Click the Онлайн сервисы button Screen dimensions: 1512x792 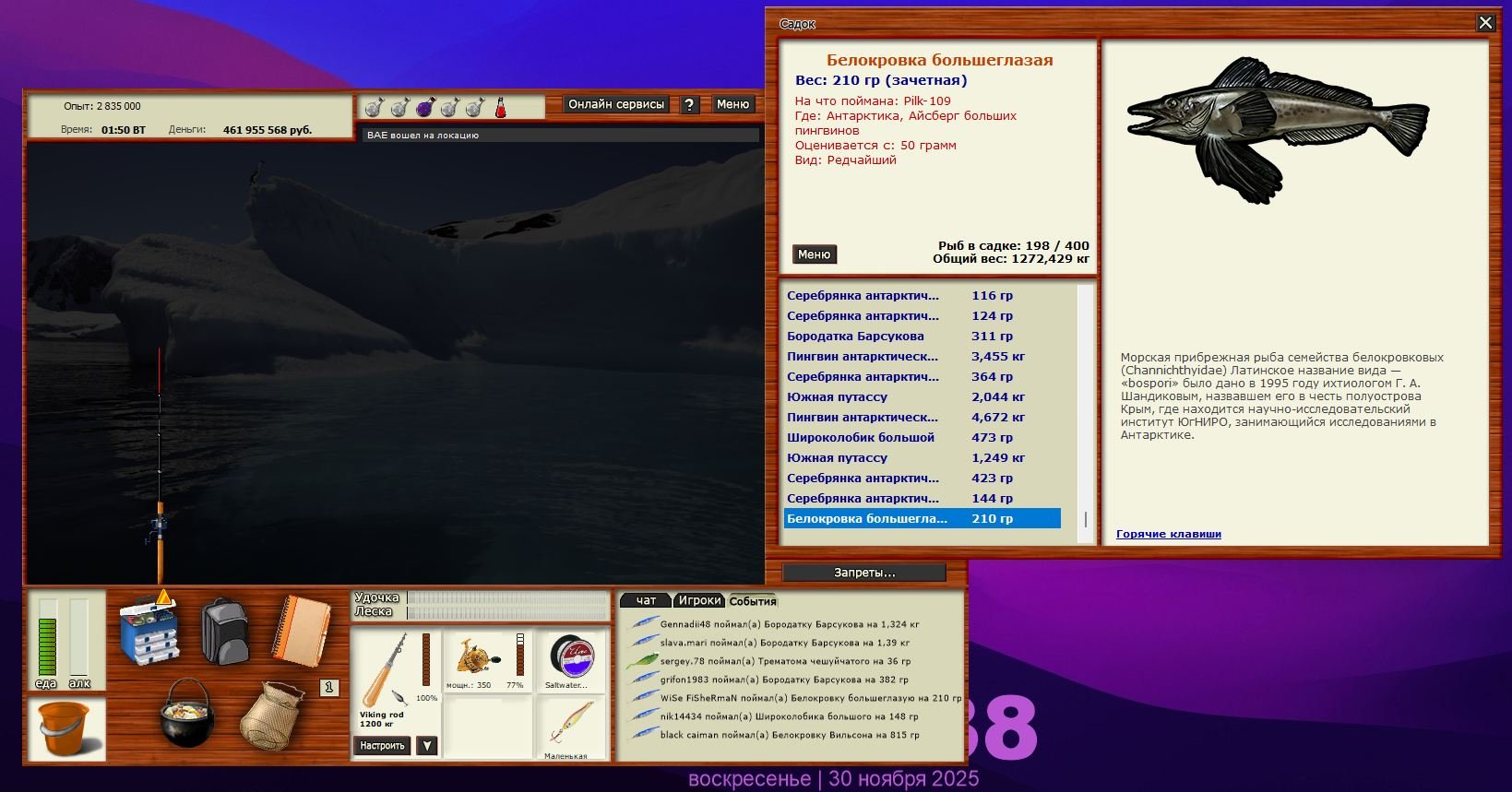coord(616,105)
